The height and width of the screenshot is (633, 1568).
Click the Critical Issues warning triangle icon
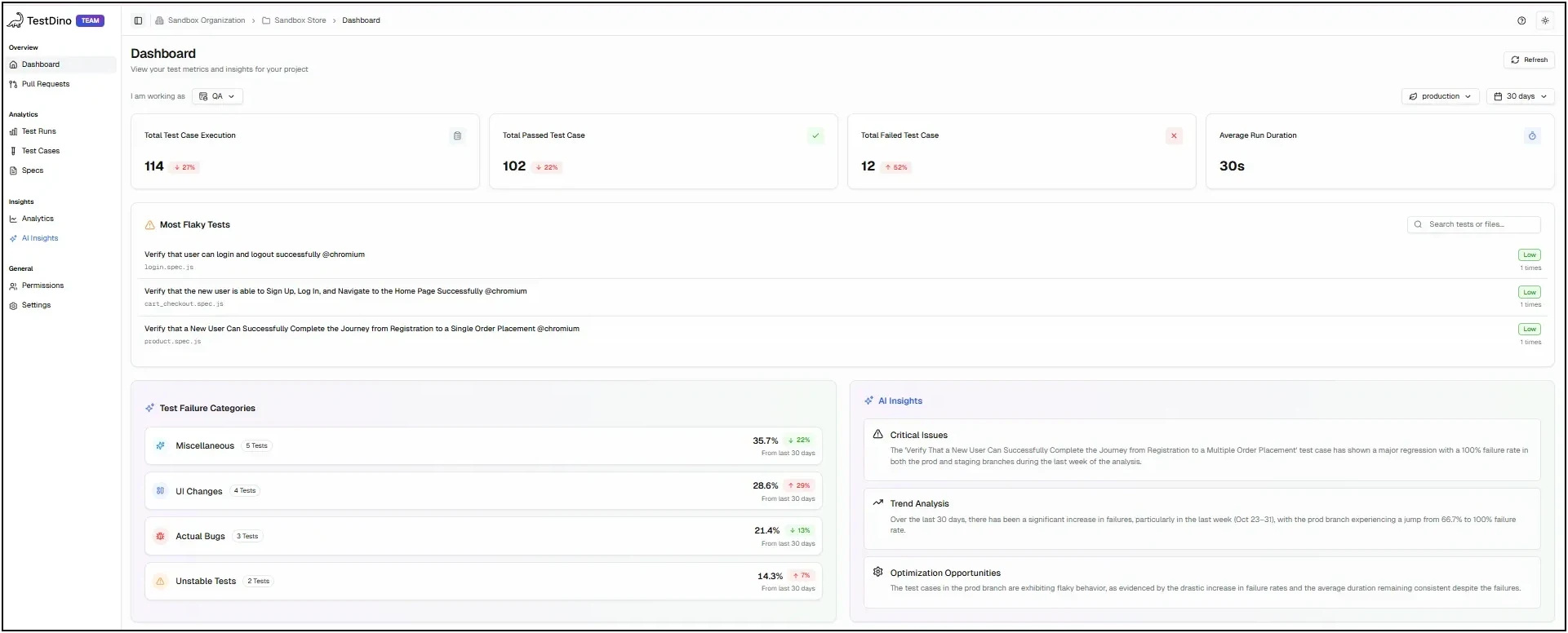click(877, 435)
